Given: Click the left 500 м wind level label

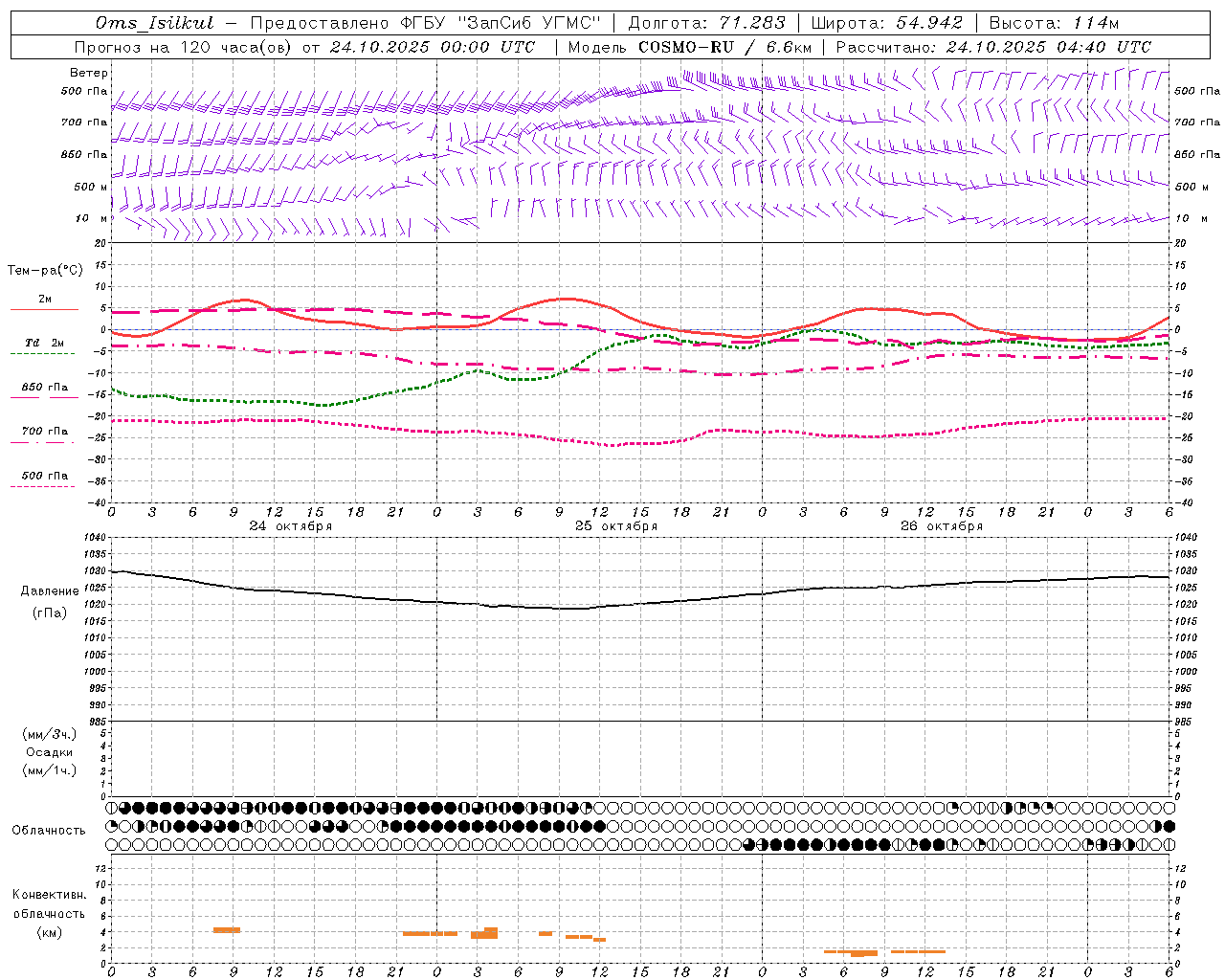Looking at the screenshot, I should [91, 187].
